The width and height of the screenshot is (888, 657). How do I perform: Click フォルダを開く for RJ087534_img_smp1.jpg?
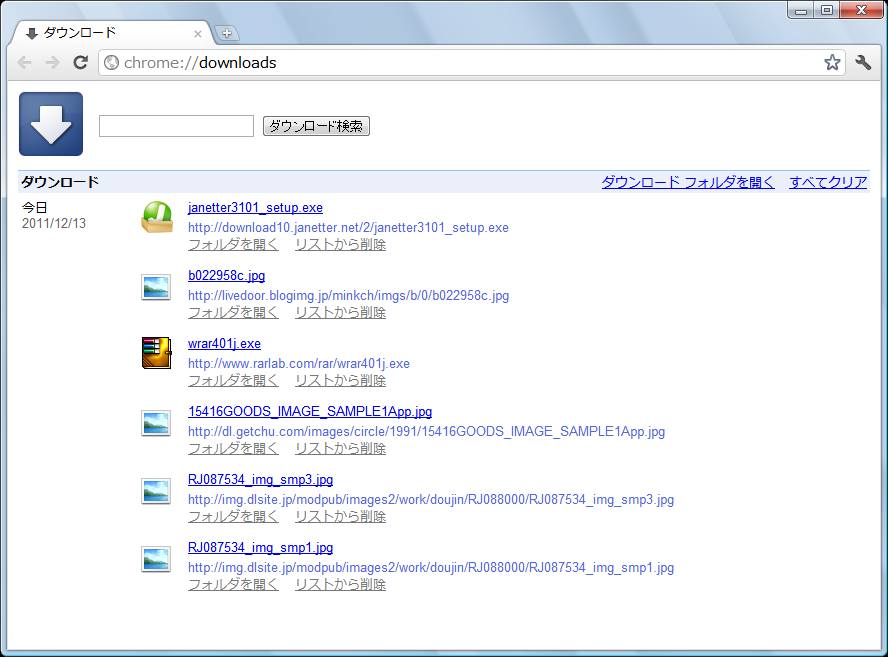(233, 585)
